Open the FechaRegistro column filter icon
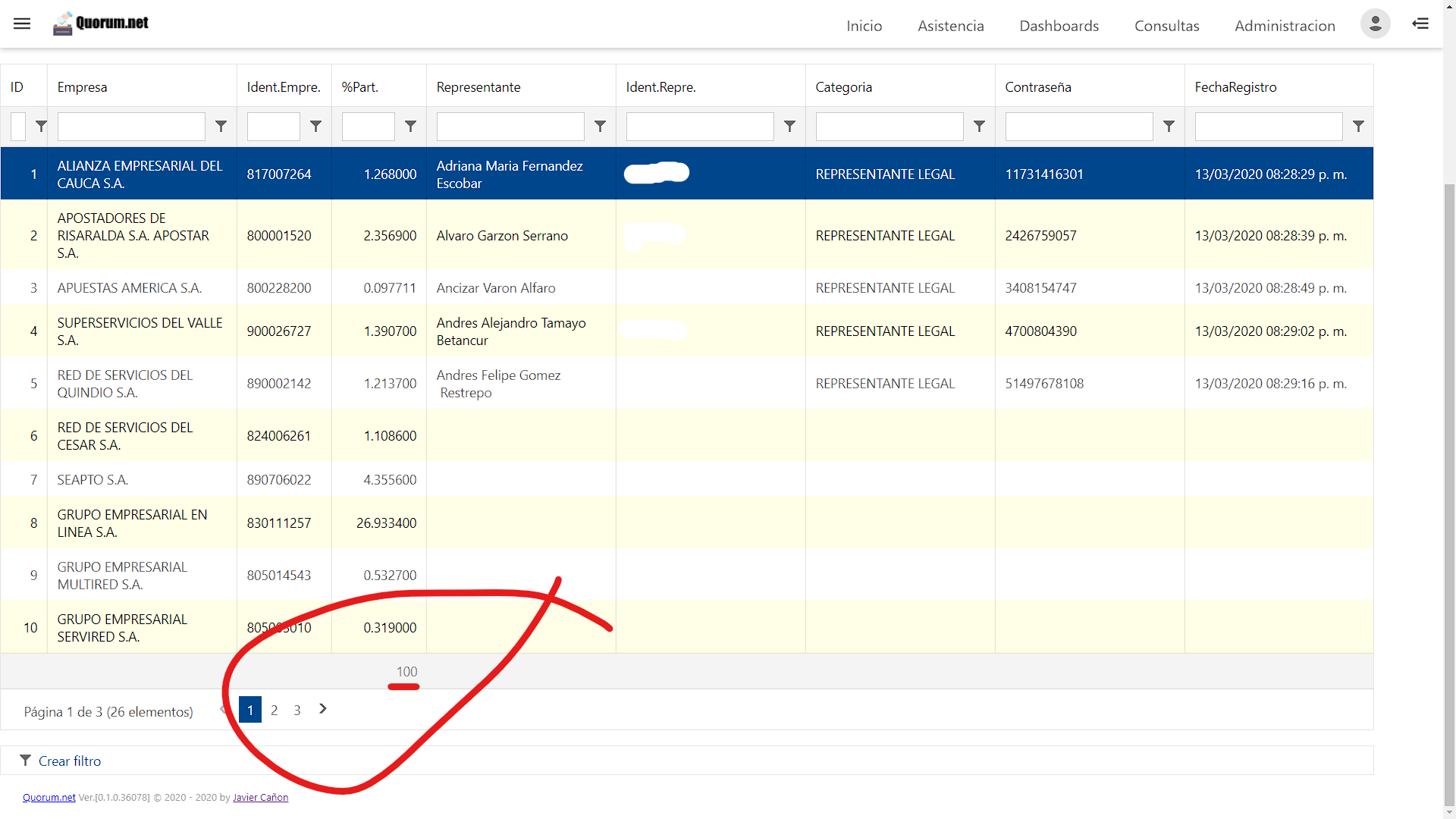Screen dimensions: 1456x819 pyautogui.click(x=1358, y=127)
